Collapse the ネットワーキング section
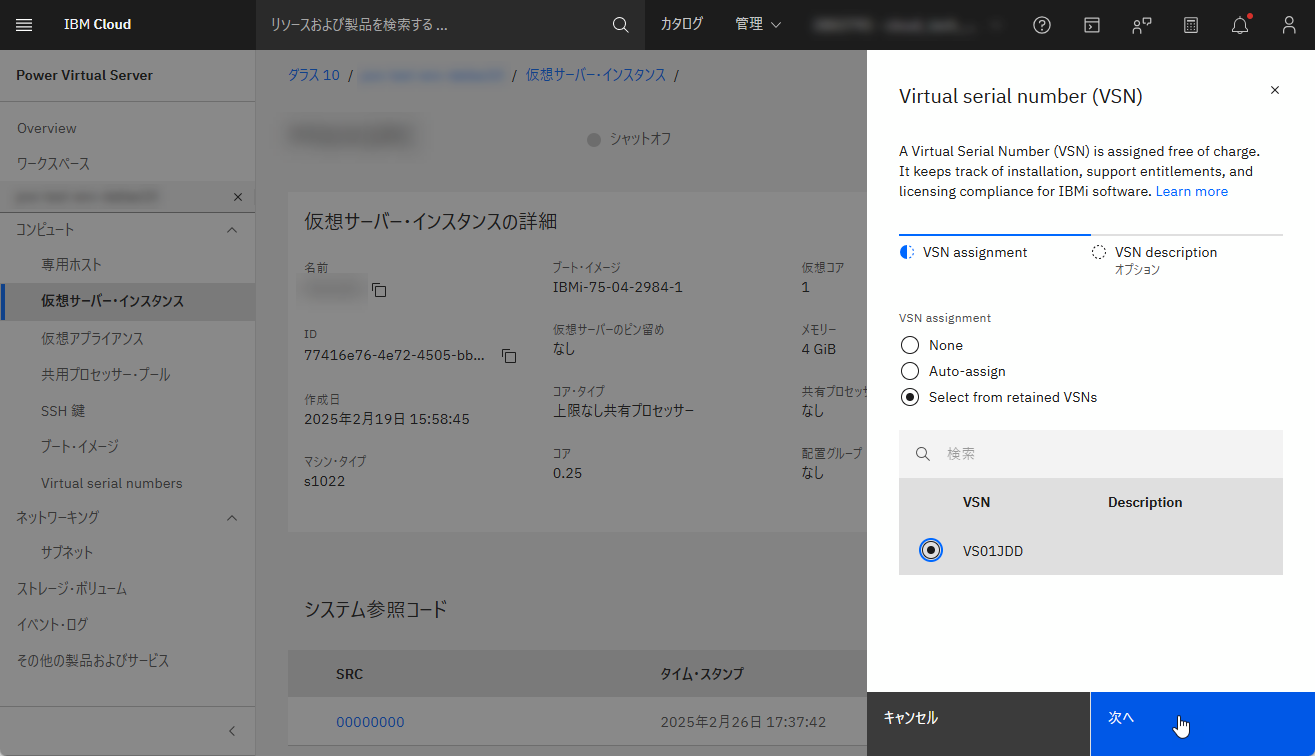This screenshot has height=756, width=1315. click(x=232, y=518)
